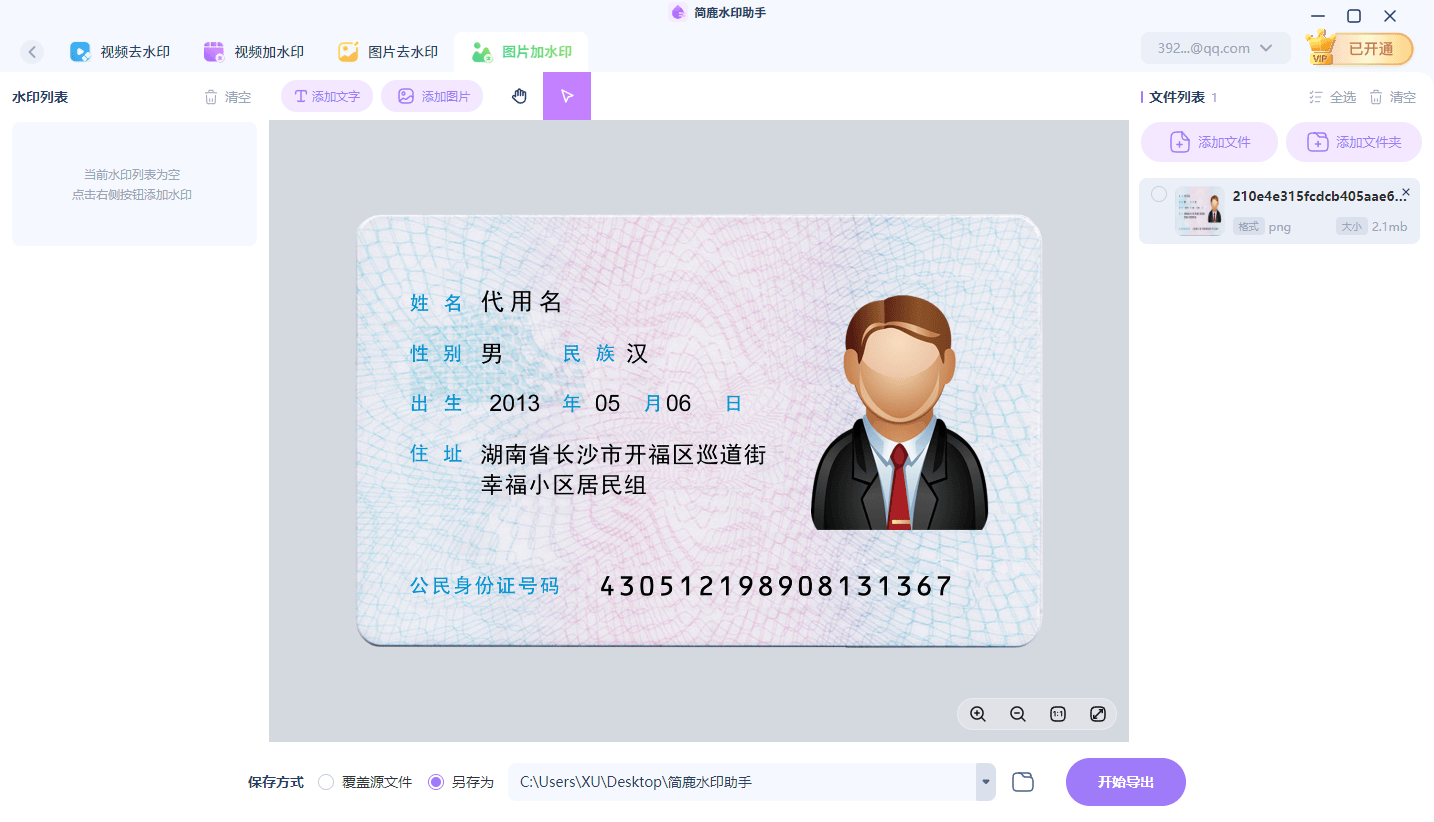Click the VIP 已开通 badge
This screenshot has height=822, width=1434.
(x=1360, y=48)
